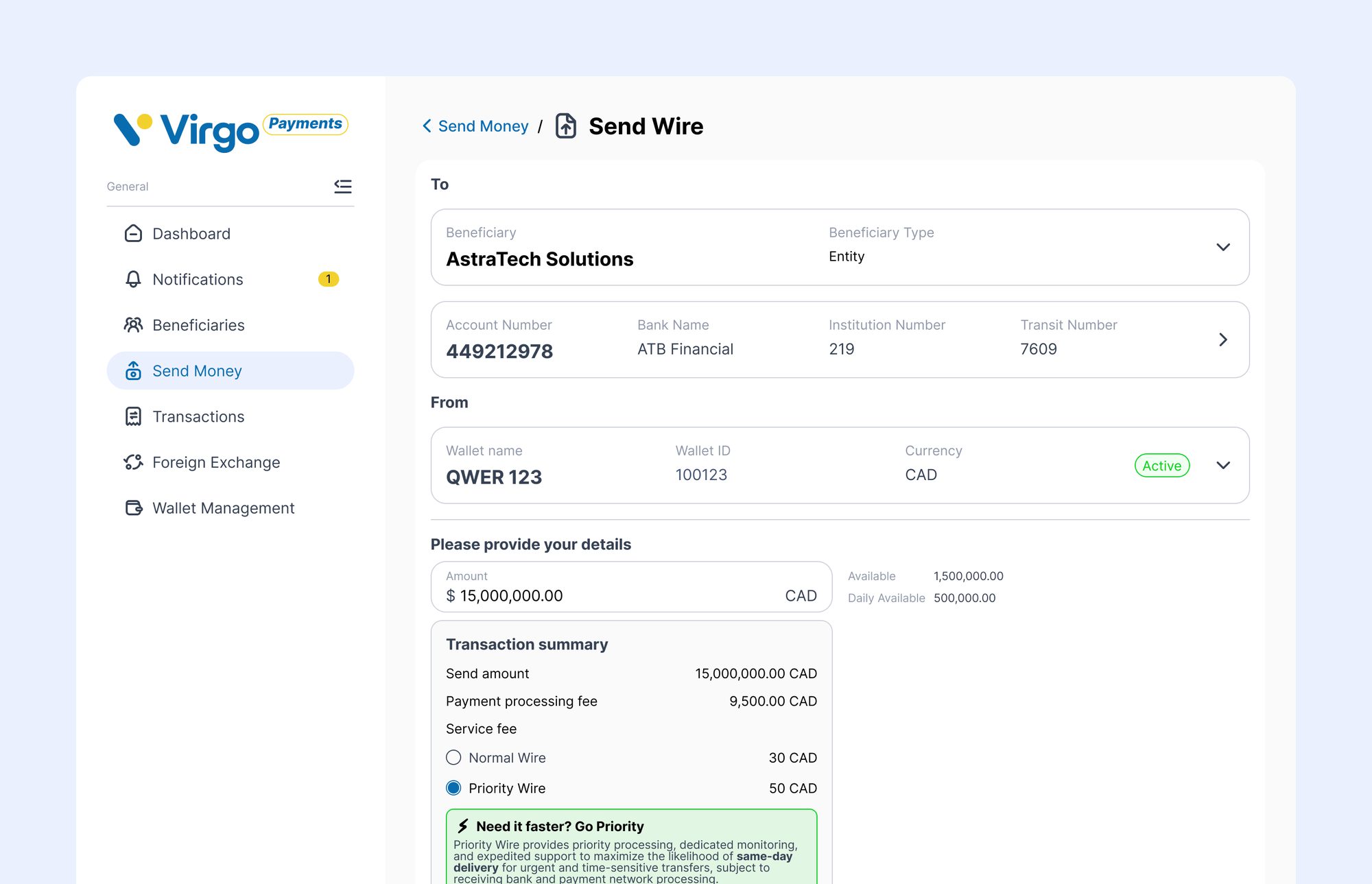Open Dashboard from the sidebar
Screen dimensions: 1372x884
pos(230,233)
